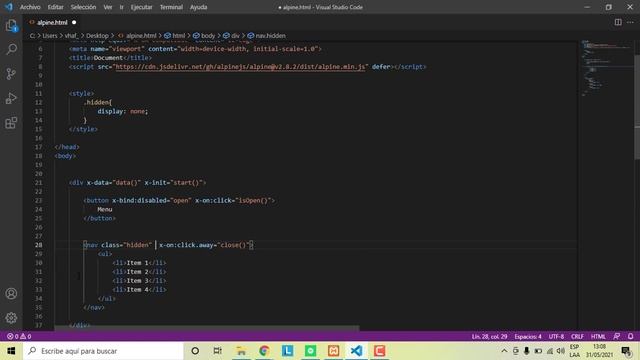Open the Accounts menu icon

[x=11, y=293]
